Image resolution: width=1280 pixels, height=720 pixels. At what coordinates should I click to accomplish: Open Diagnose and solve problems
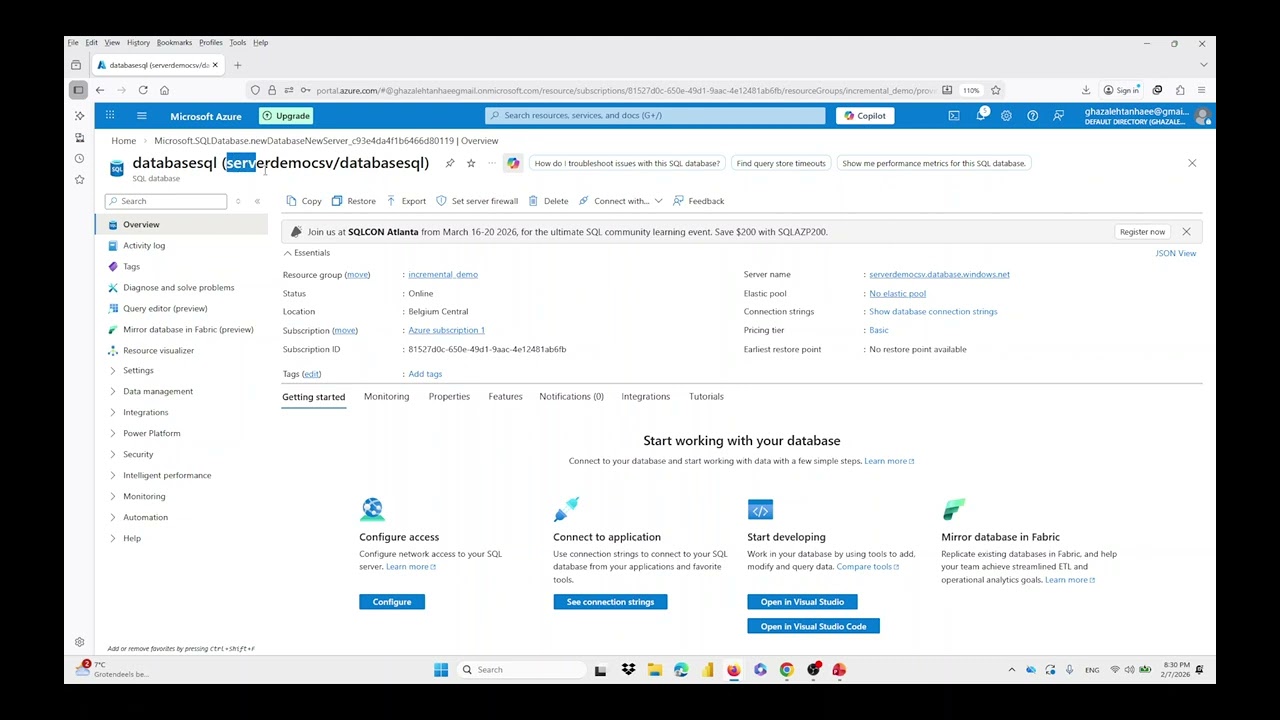[179, 288]
